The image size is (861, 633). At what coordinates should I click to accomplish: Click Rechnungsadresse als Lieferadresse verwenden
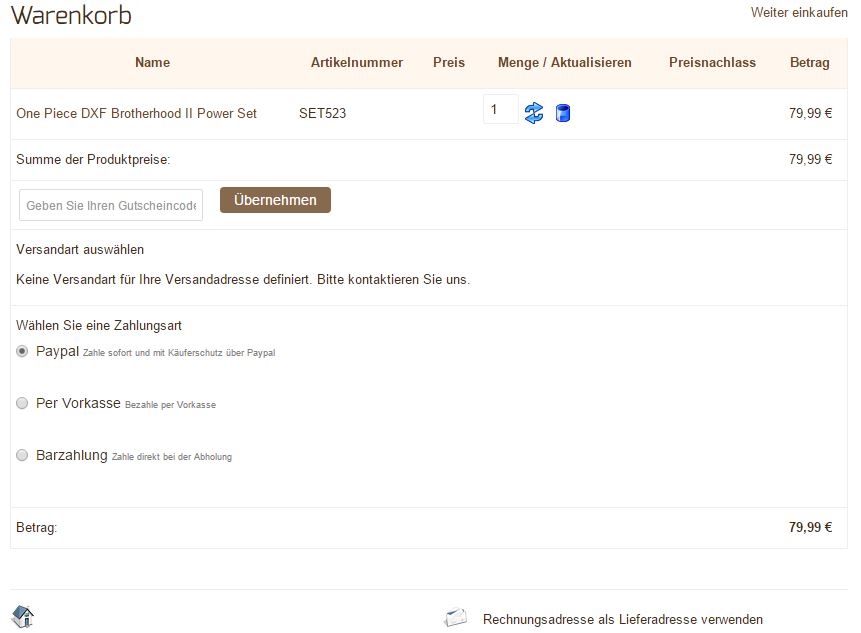pos(622,619)
